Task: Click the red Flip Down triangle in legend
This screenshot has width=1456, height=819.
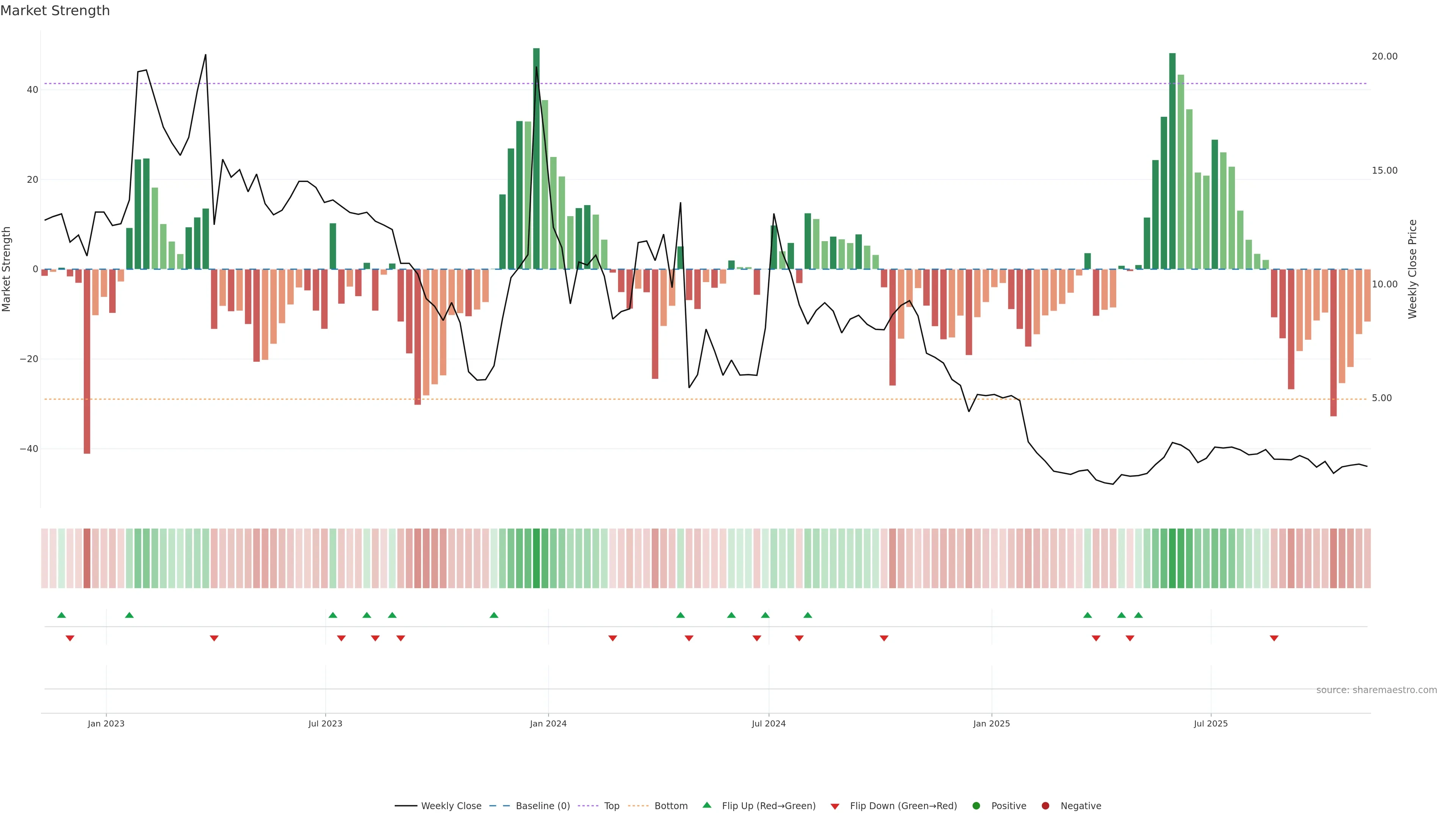Action: [x=834, y=806]
